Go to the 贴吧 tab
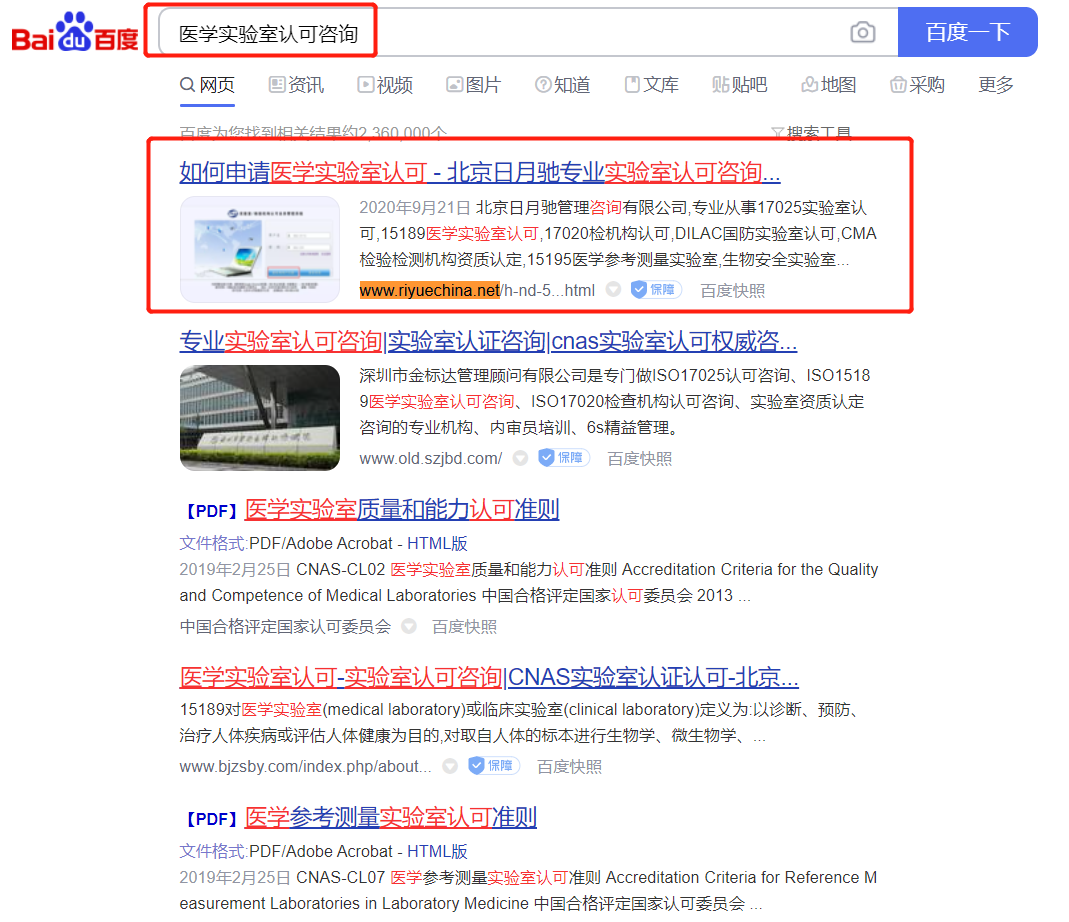This screenshot has width=1069, height=922. pyautogui.click(x=740, y=85)
